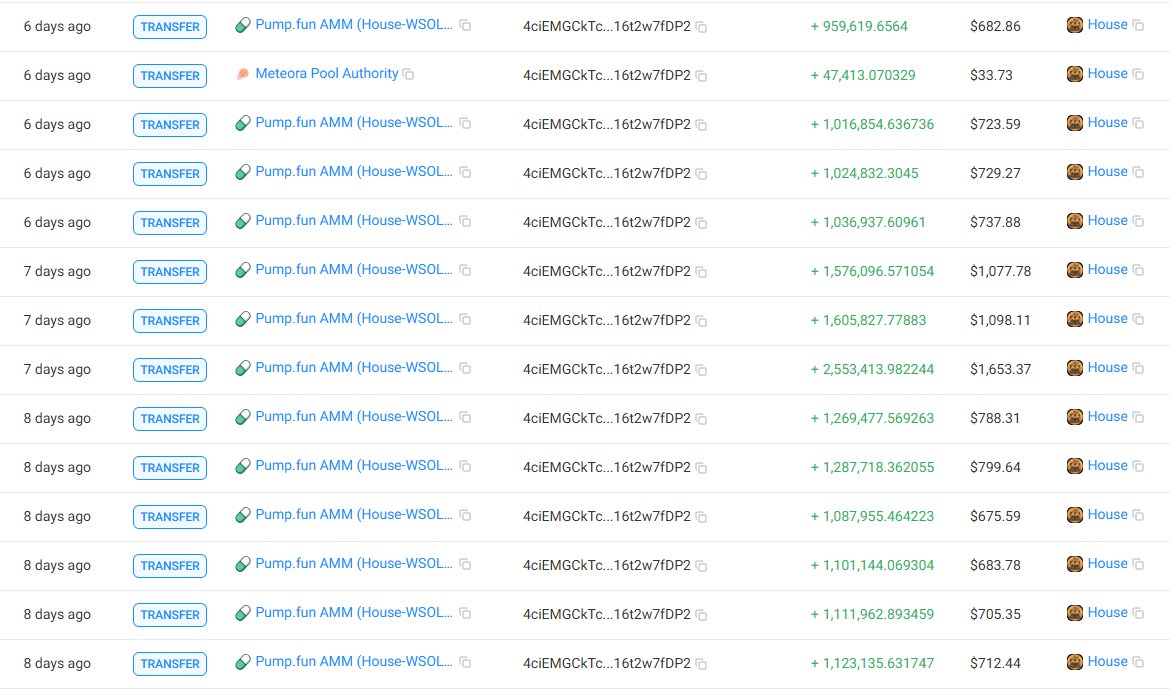Click 4ciEMGCkTc address in $723.59 row
Viewport: 1170px width, 695px height.
click(607, 124)
